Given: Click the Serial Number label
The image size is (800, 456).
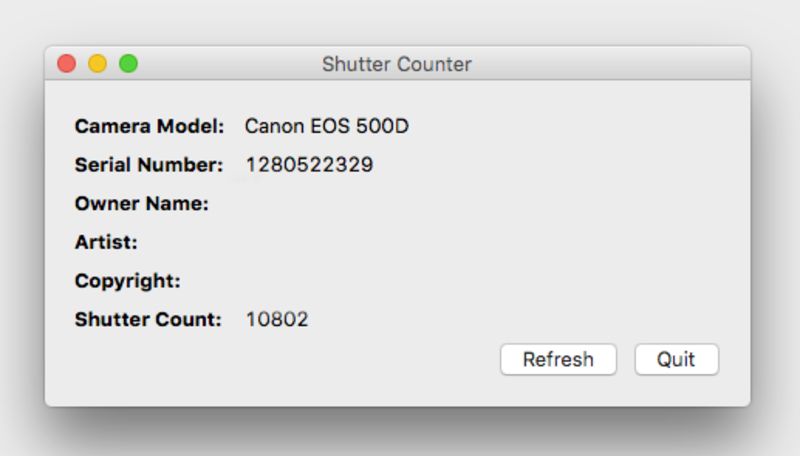Looking at the screenshot, I should tap(149, 165).
